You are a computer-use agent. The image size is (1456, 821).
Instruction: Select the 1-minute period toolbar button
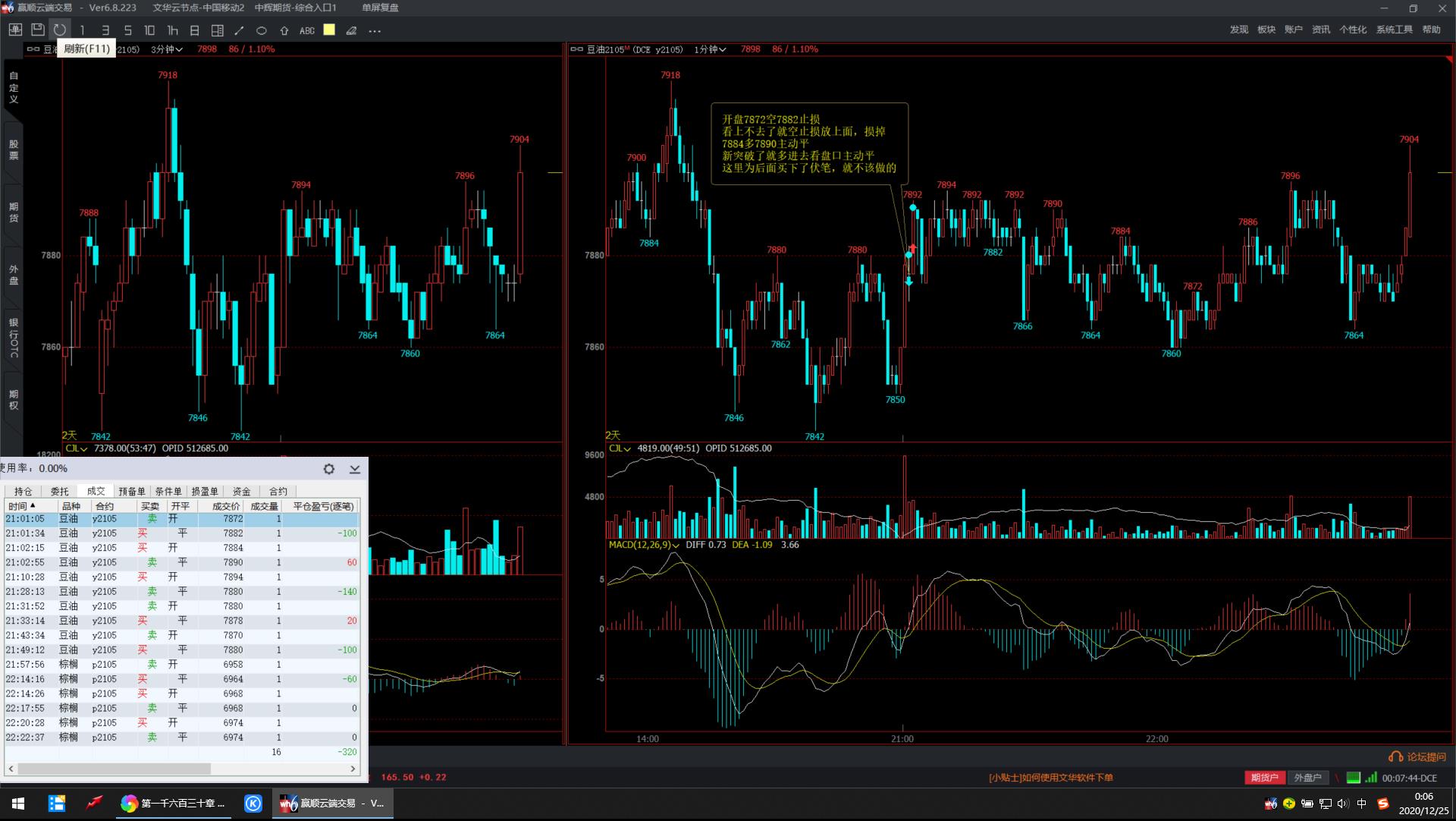[82, 30]
